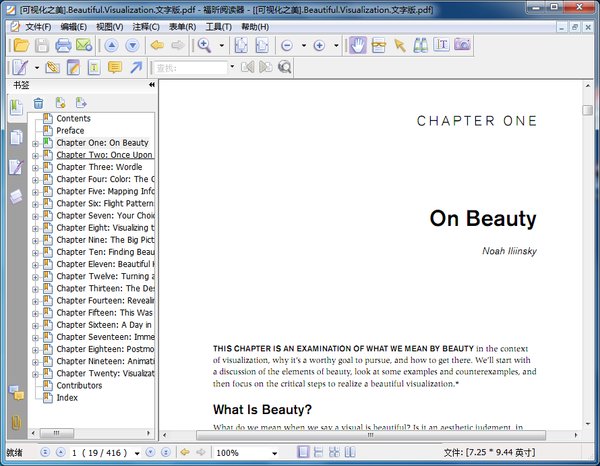Open the zoom percentage dropdown
600x466 pixels.
coord(273,453)
